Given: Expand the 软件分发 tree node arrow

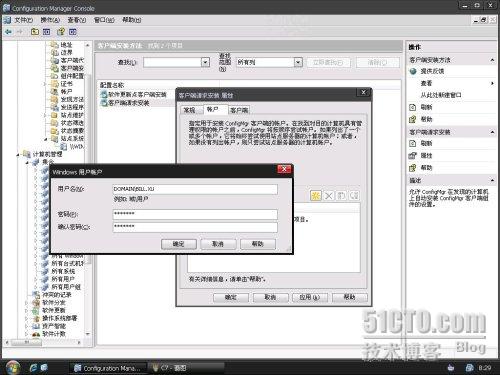Looking at the screenshot, I should [27, 303].
